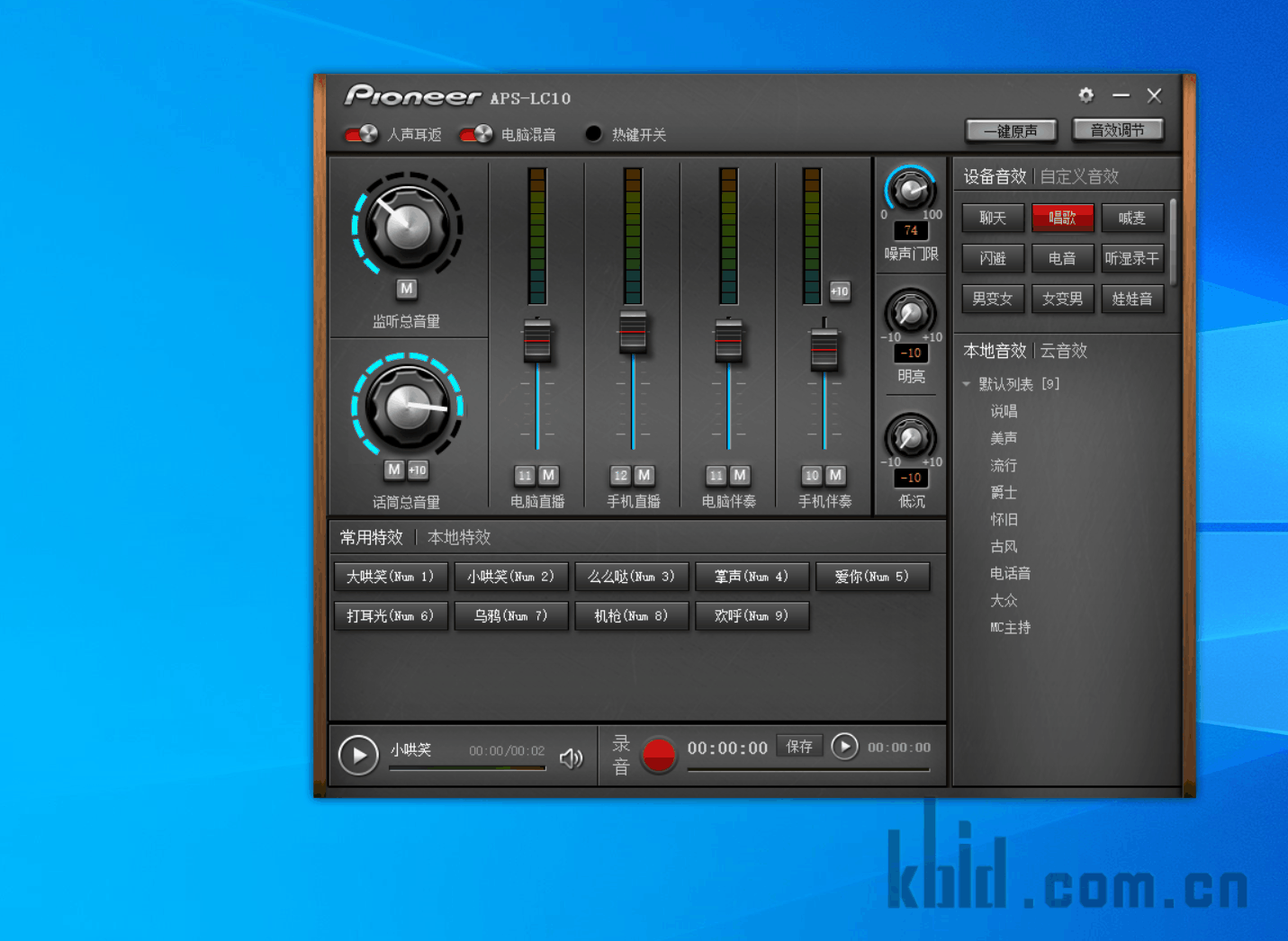Toggle the 电脑混音 switch

click(476, 135)
